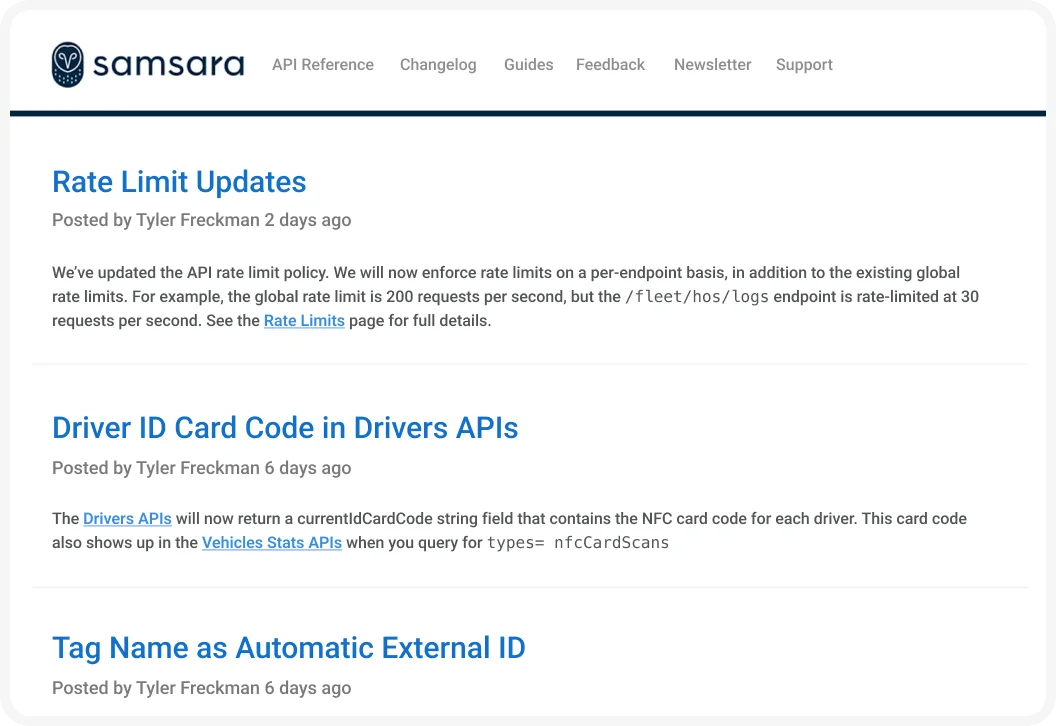
Task: Click "Posted by Tyler Freckman 2 days ago"
Action: pyautogui.click(x=202, y=220)
